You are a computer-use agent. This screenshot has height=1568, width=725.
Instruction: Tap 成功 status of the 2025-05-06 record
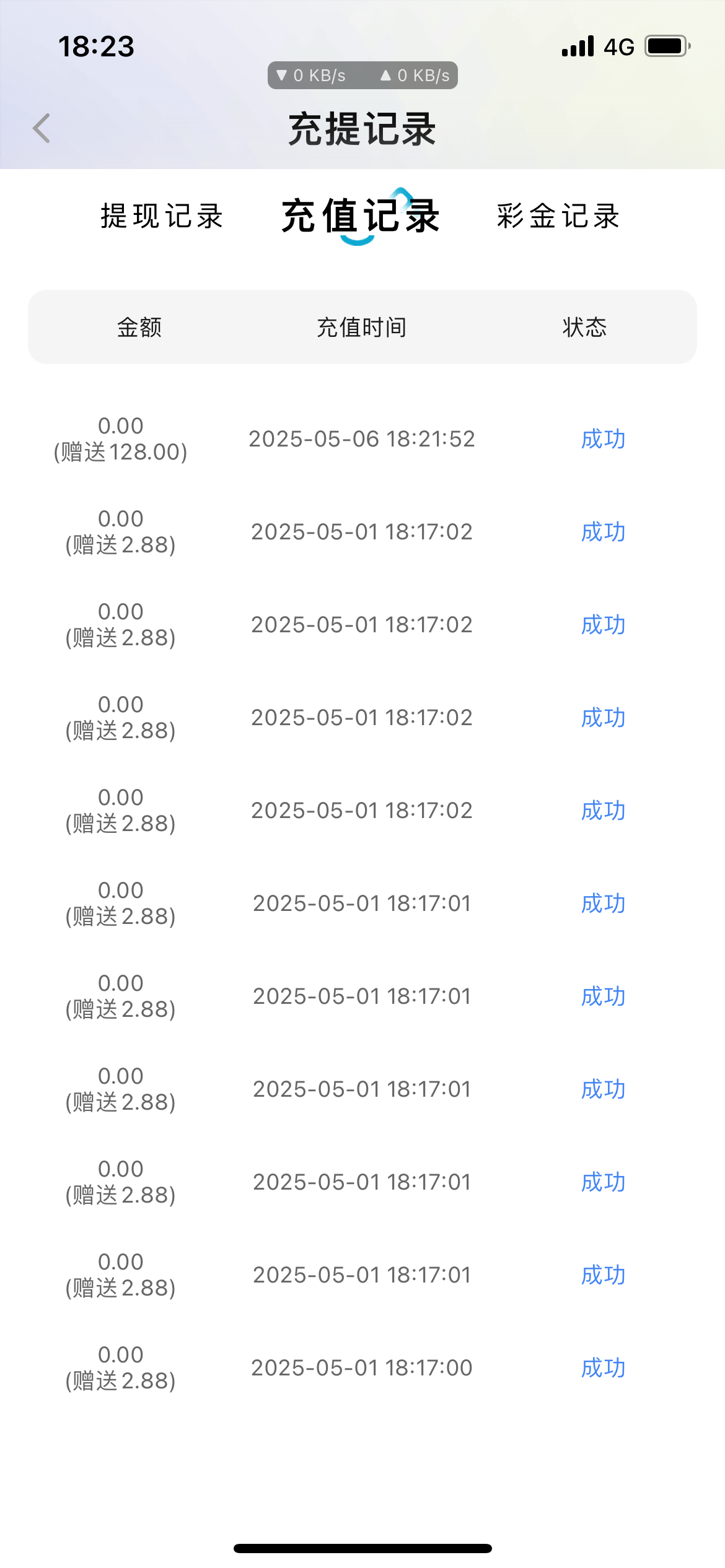click(603, 439)
